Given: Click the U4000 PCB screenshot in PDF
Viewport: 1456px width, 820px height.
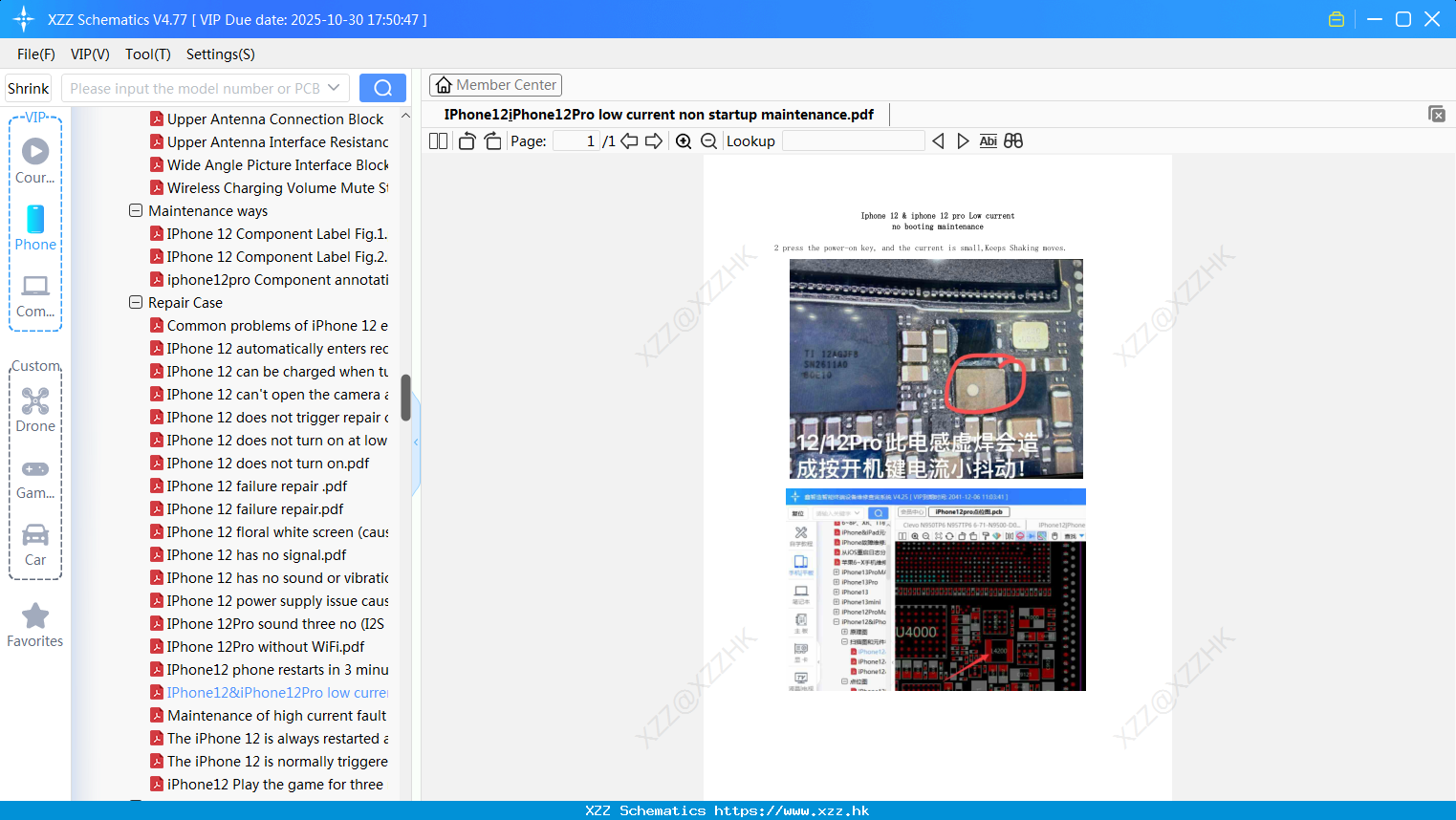Looking at the screenshot, I should (936, 590).
